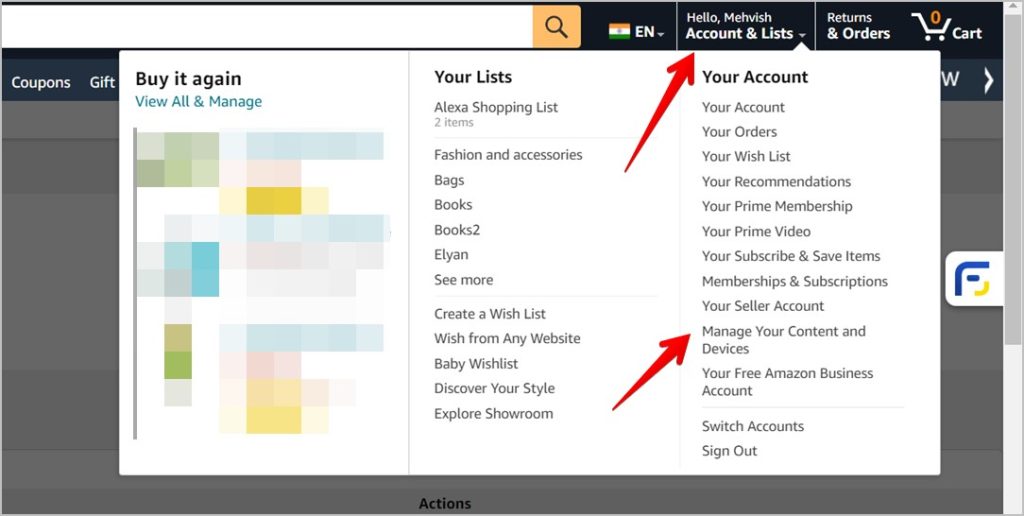1024x516 pixels.
Task: Open Alexa Shopping List
Action: pyautogui.click(x=496, y=107)
